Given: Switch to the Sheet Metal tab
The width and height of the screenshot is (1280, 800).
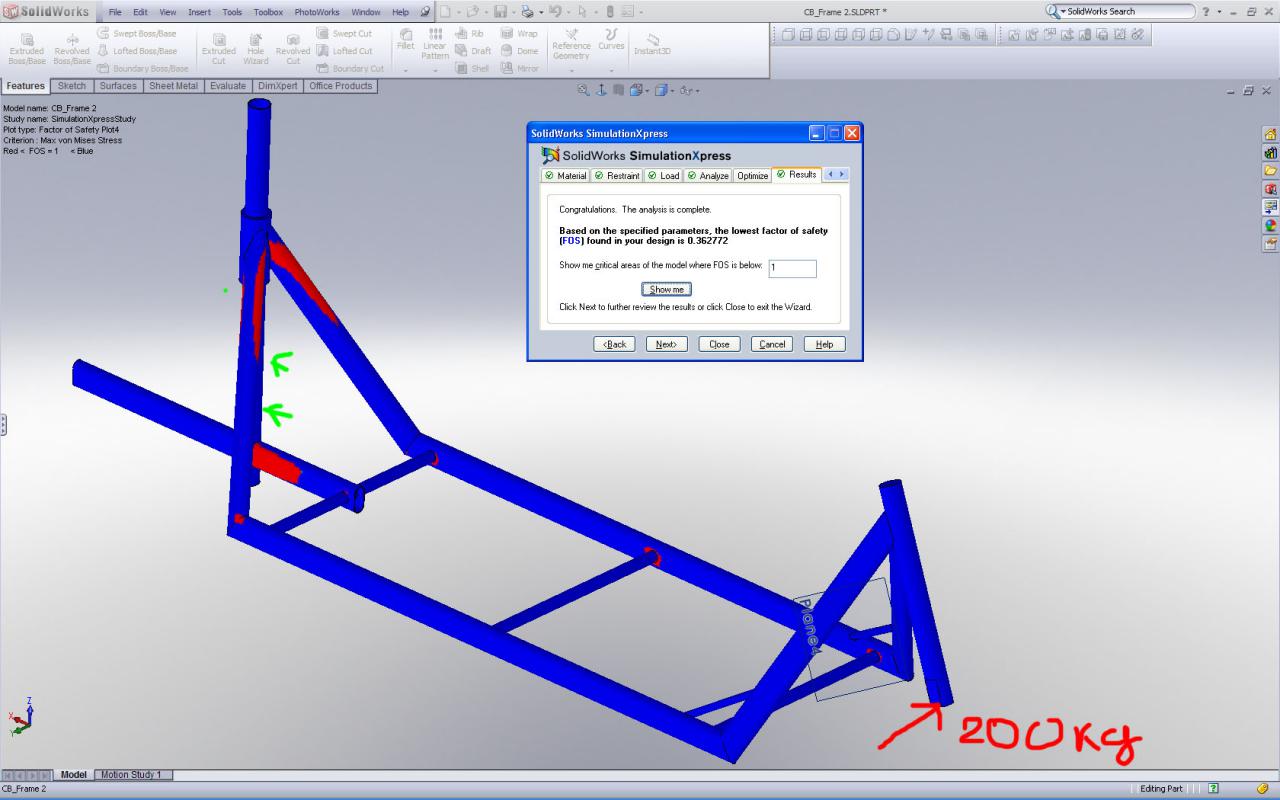Looking at the screenshot, I should 174,86.
